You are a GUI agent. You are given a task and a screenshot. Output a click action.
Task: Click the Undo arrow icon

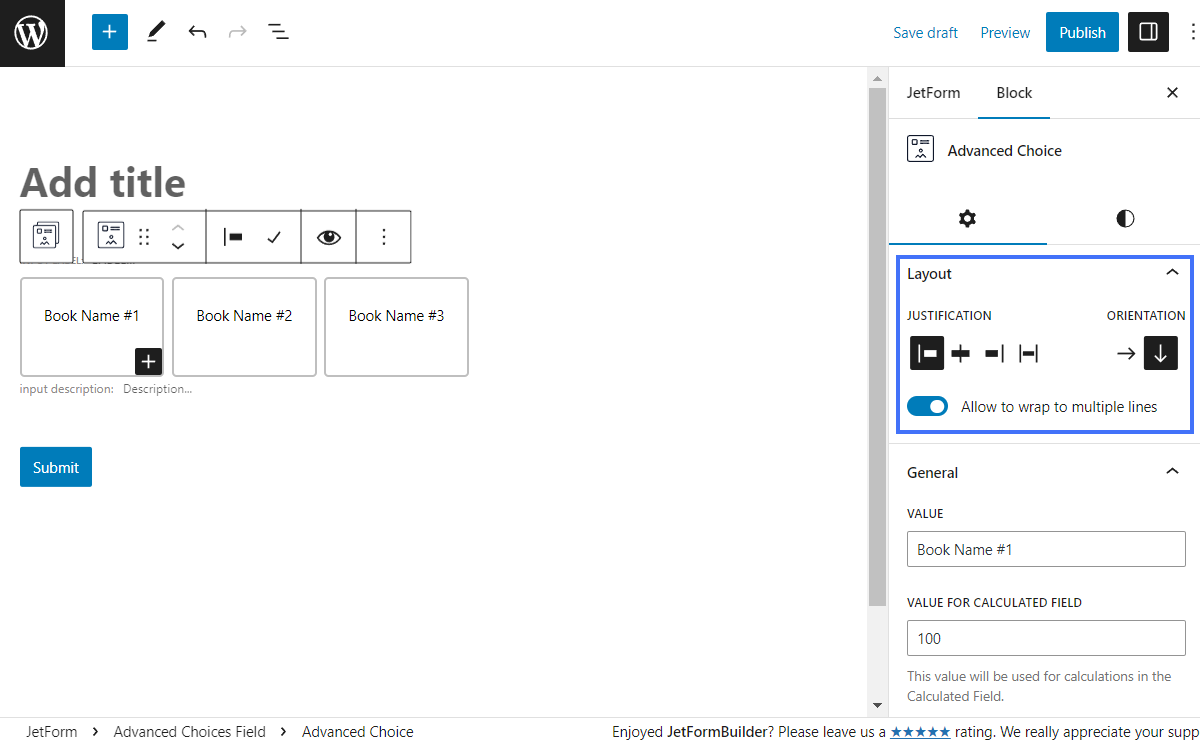(197, 32)
